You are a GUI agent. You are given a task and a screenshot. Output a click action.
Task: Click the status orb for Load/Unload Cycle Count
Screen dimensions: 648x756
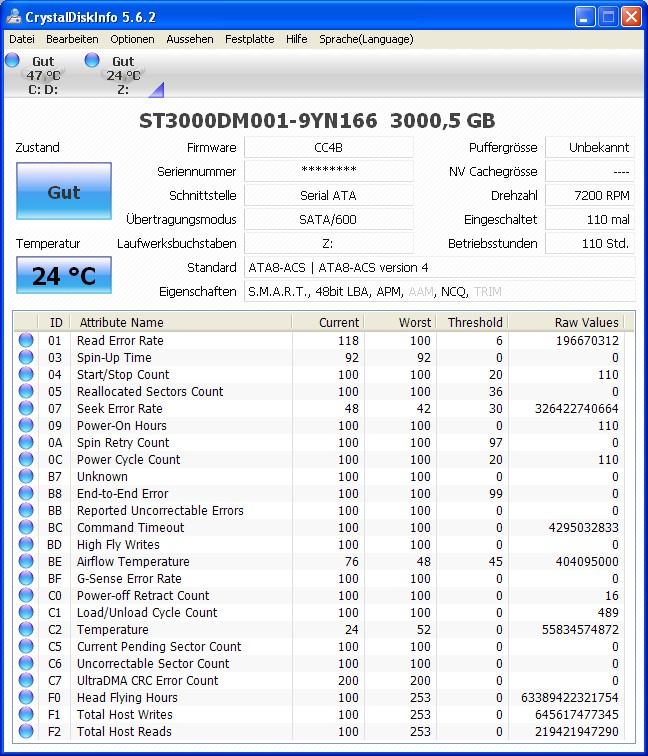coord(26,612)
